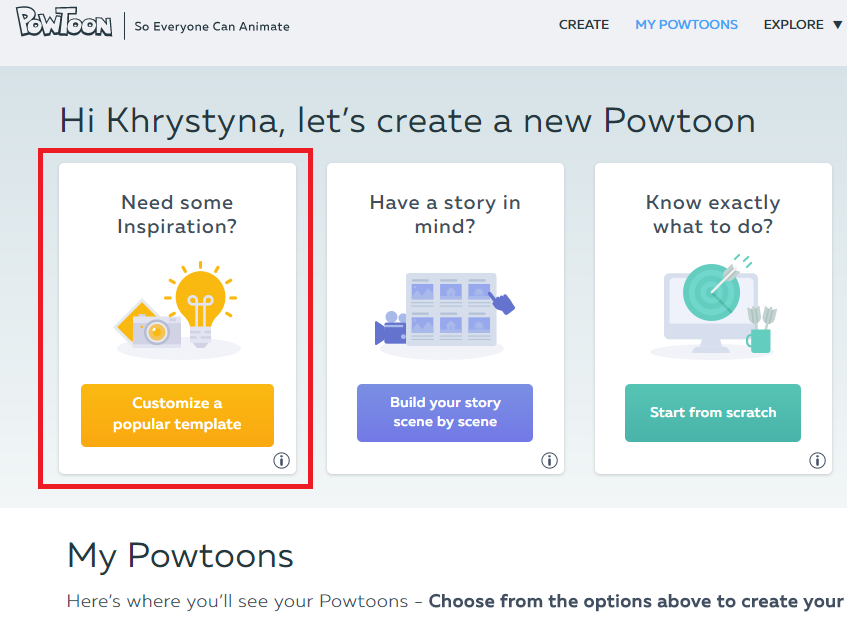
Task: Click info icon on scratch card
Action: [817, 461]
